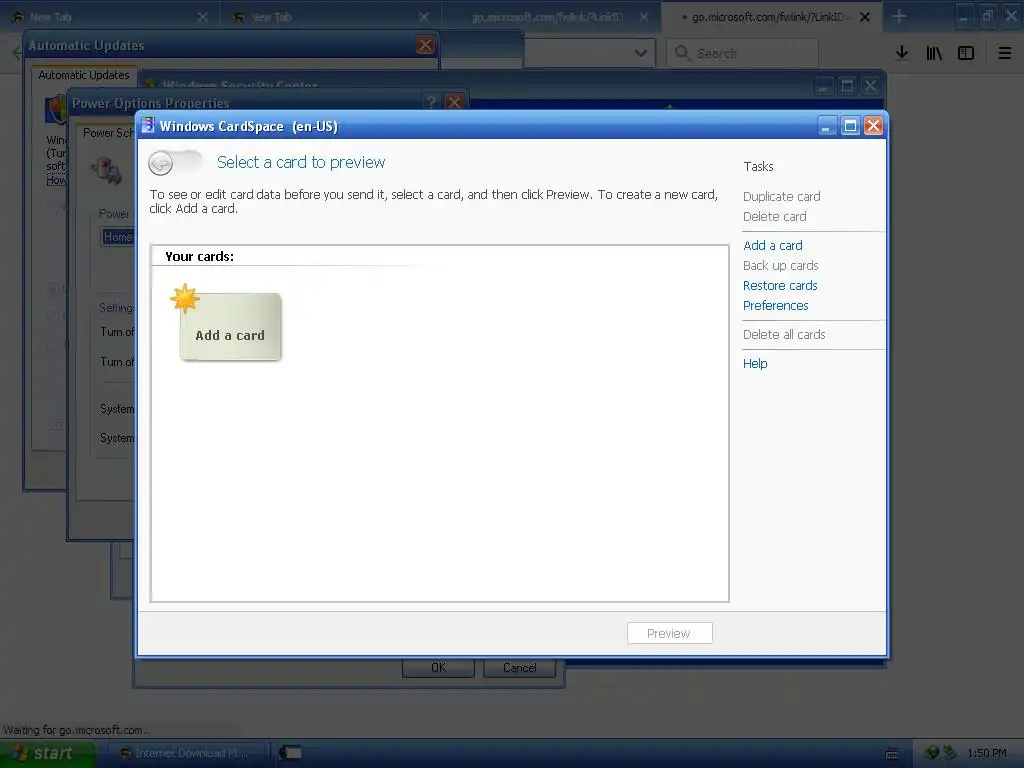Click the Windows Start button
Screen dimensions: 1024x768
click(x=48, y=753)
